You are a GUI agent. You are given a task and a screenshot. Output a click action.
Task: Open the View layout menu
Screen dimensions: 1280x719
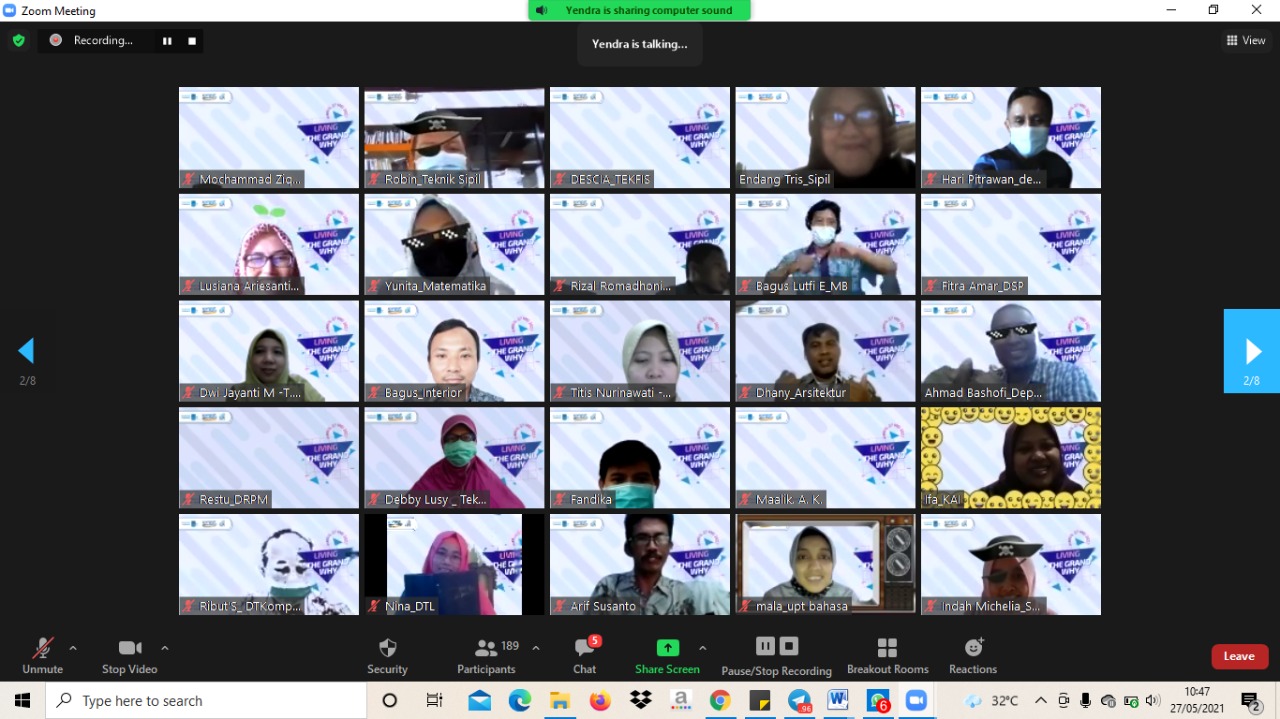1246,40
